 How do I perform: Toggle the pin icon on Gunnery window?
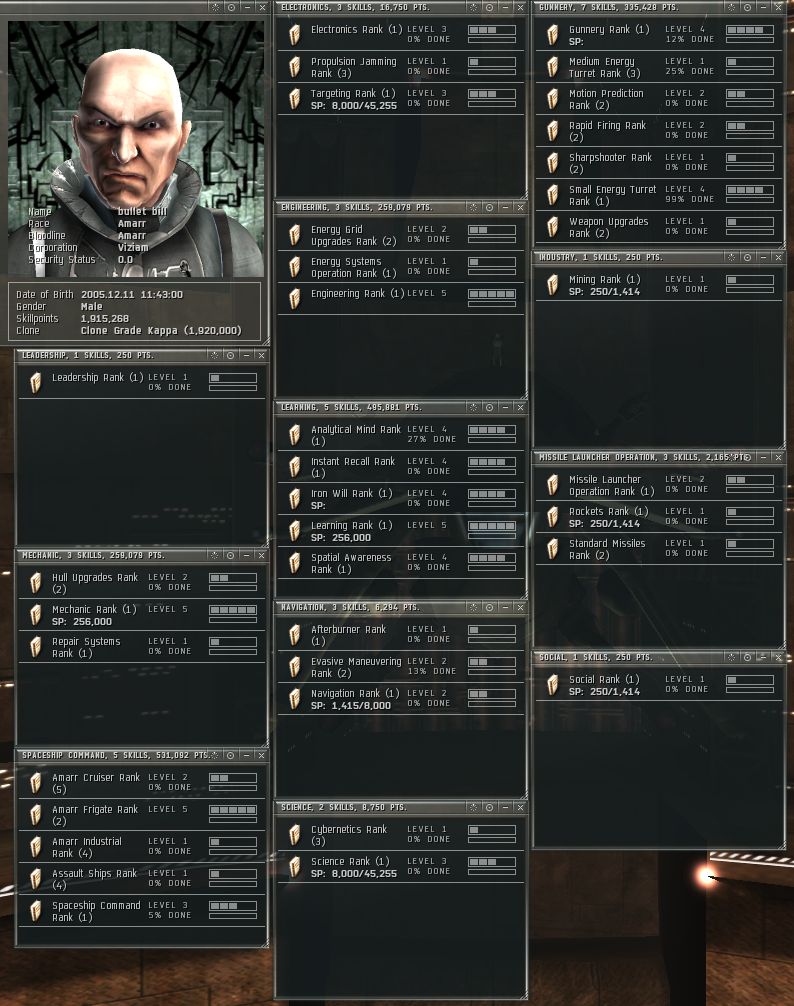[x=747, y=8]
